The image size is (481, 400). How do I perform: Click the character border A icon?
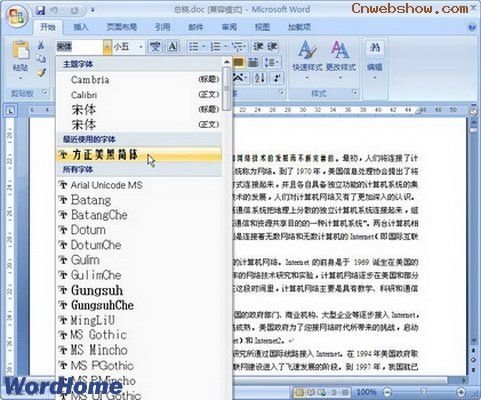(x=172, y=47)
